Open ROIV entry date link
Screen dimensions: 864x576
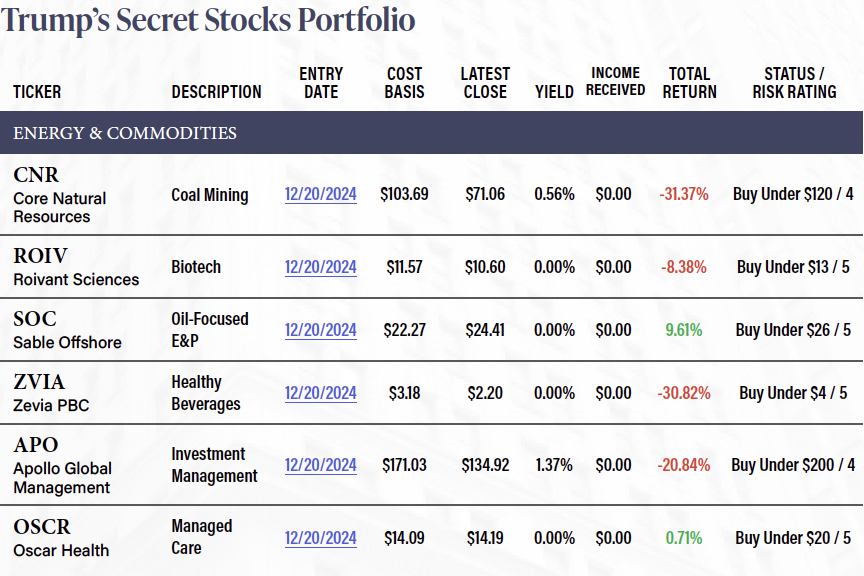coord(320,267)
